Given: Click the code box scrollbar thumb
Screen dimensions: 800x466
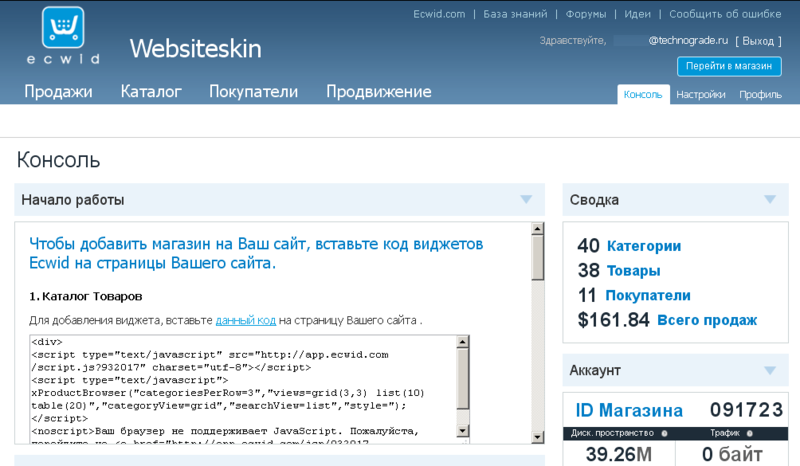Looking at the screenshot, I should (x=463, y=379).
